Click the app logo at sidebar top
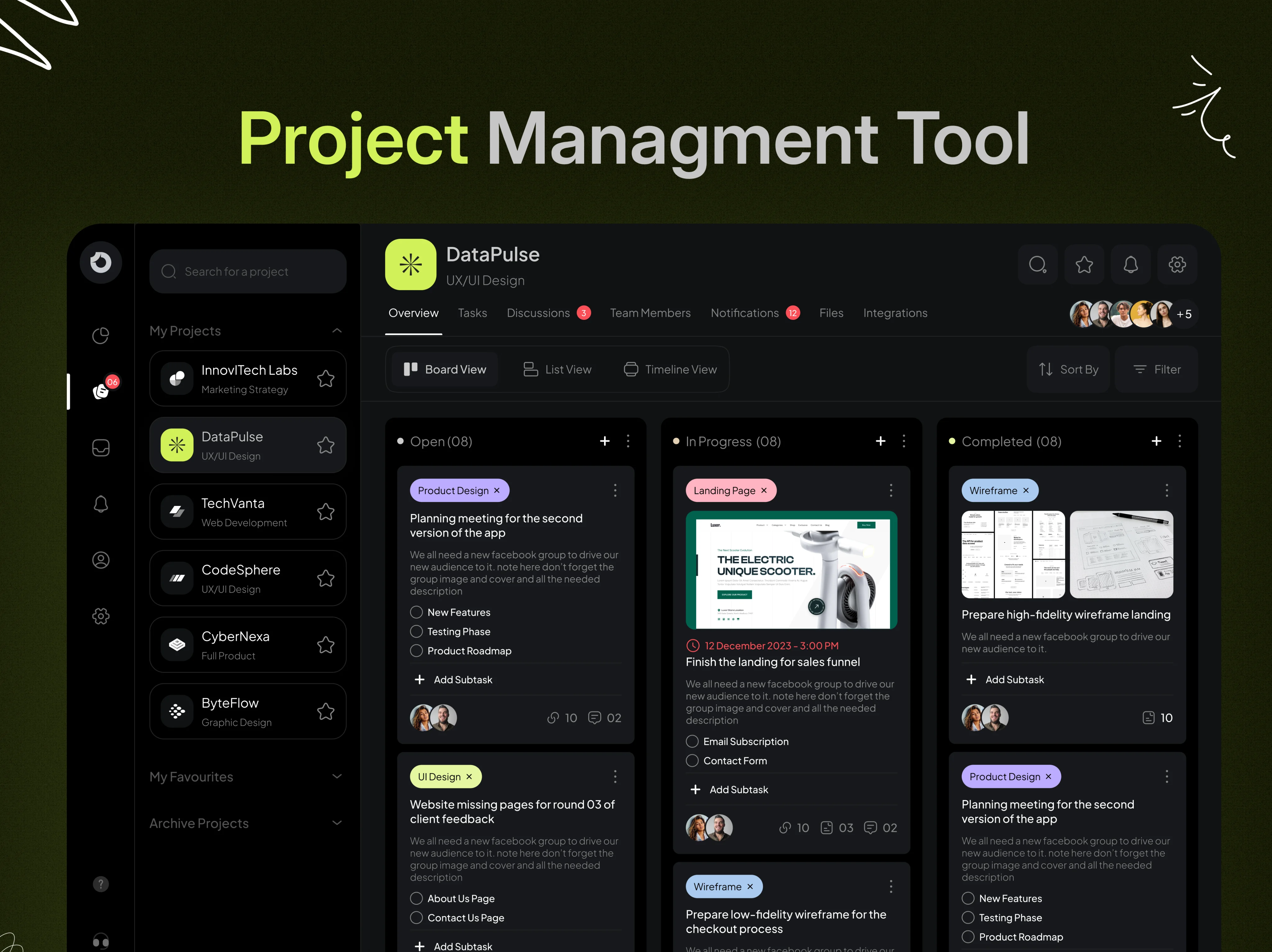This screenshot has height=952, width=1272. pyautogui.click(x=101, y=262)
